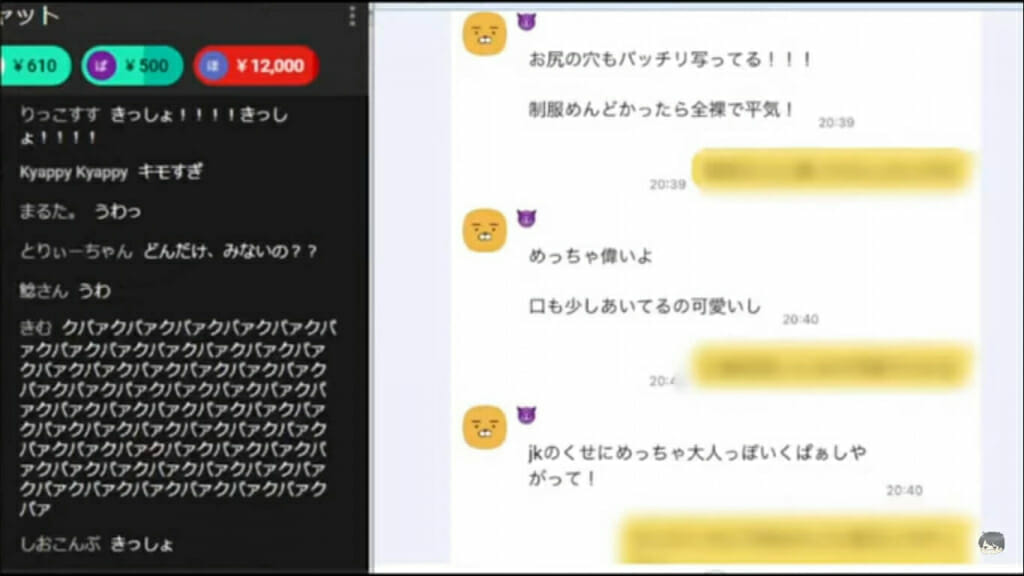1024x576 pixels.
Task: Click the bear avatar beside the めっちゃ偉いよ message
Action: 485,231
